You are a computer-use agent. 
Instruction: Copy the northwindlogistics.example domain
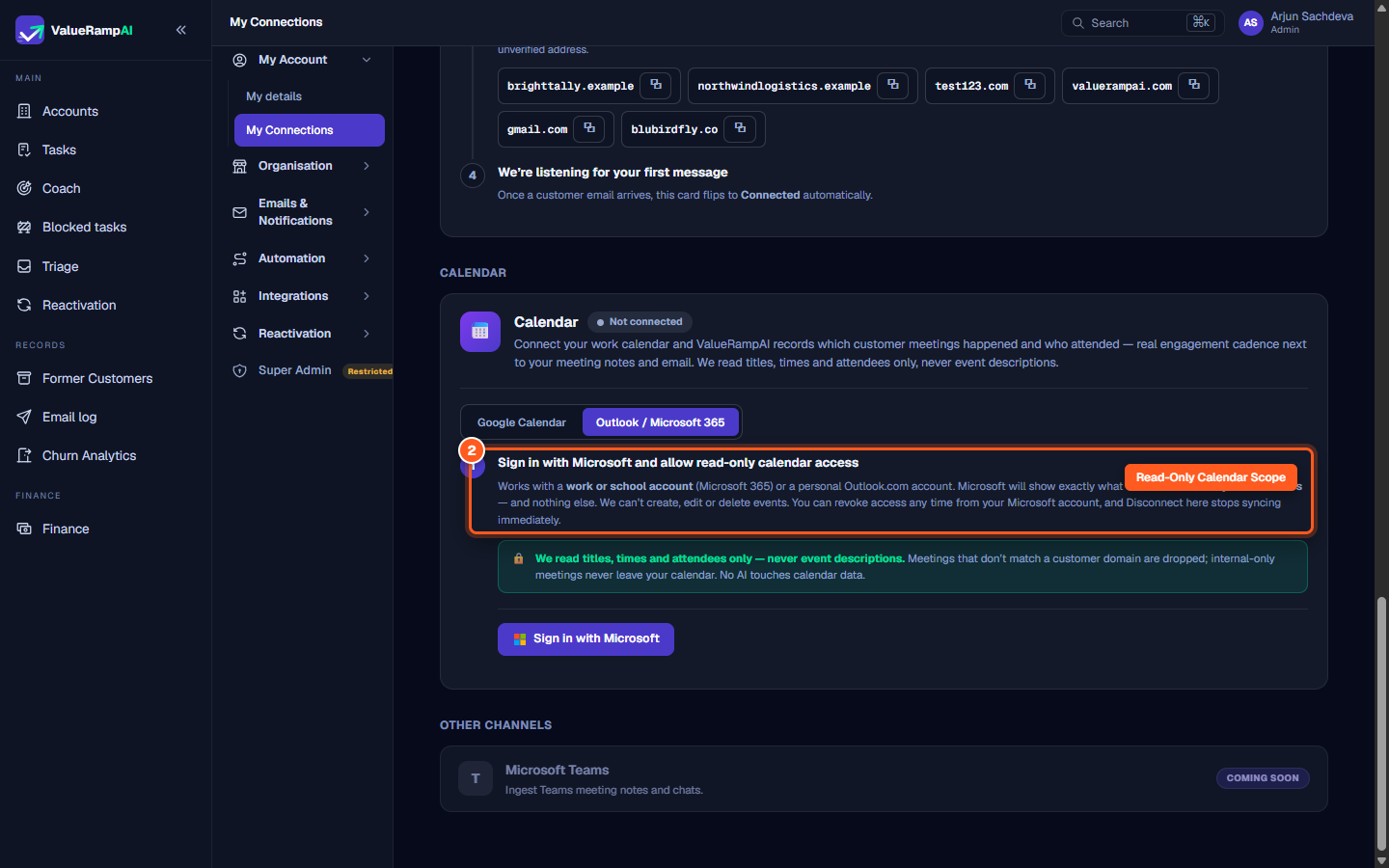pyautogui.click(x=893, y=85)
